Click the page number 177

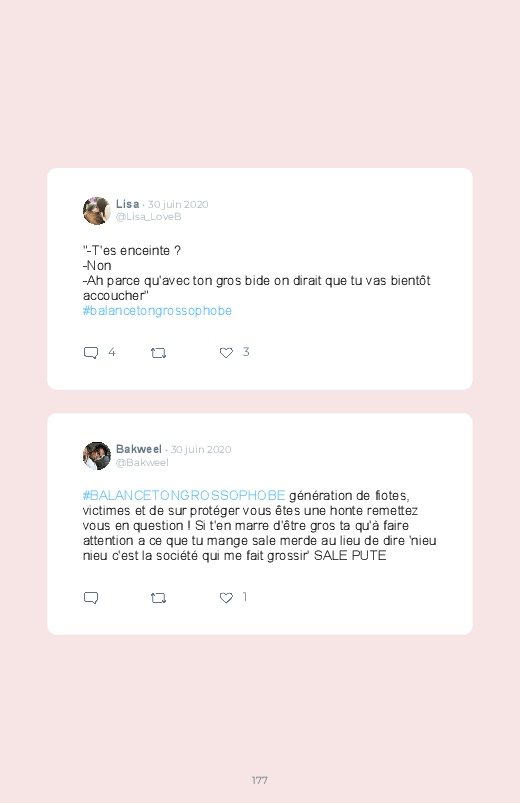[260, 780]
